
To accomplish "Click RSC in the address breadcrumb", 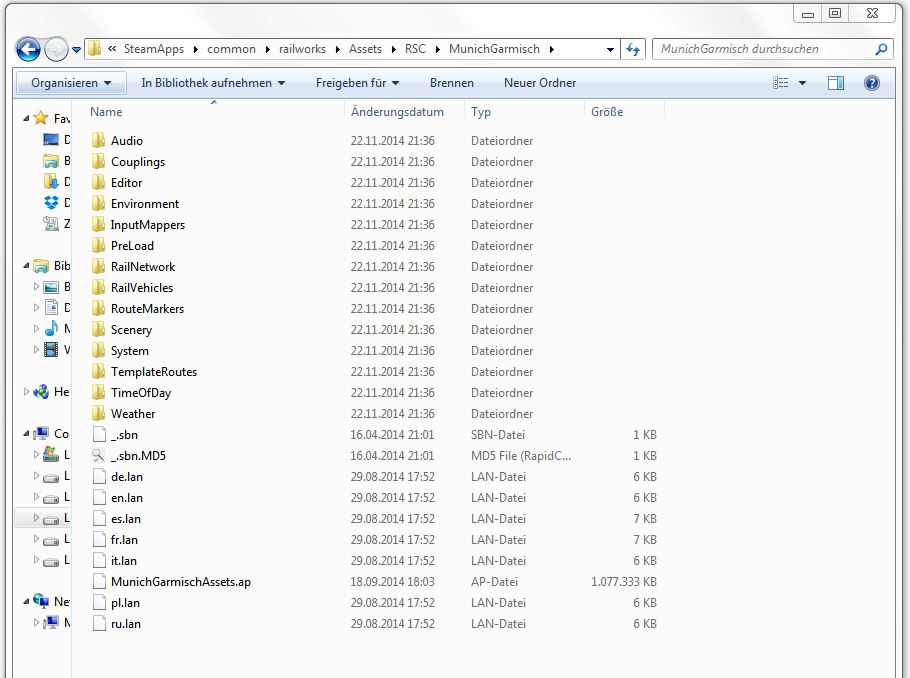I will click(x=415, y=49).
